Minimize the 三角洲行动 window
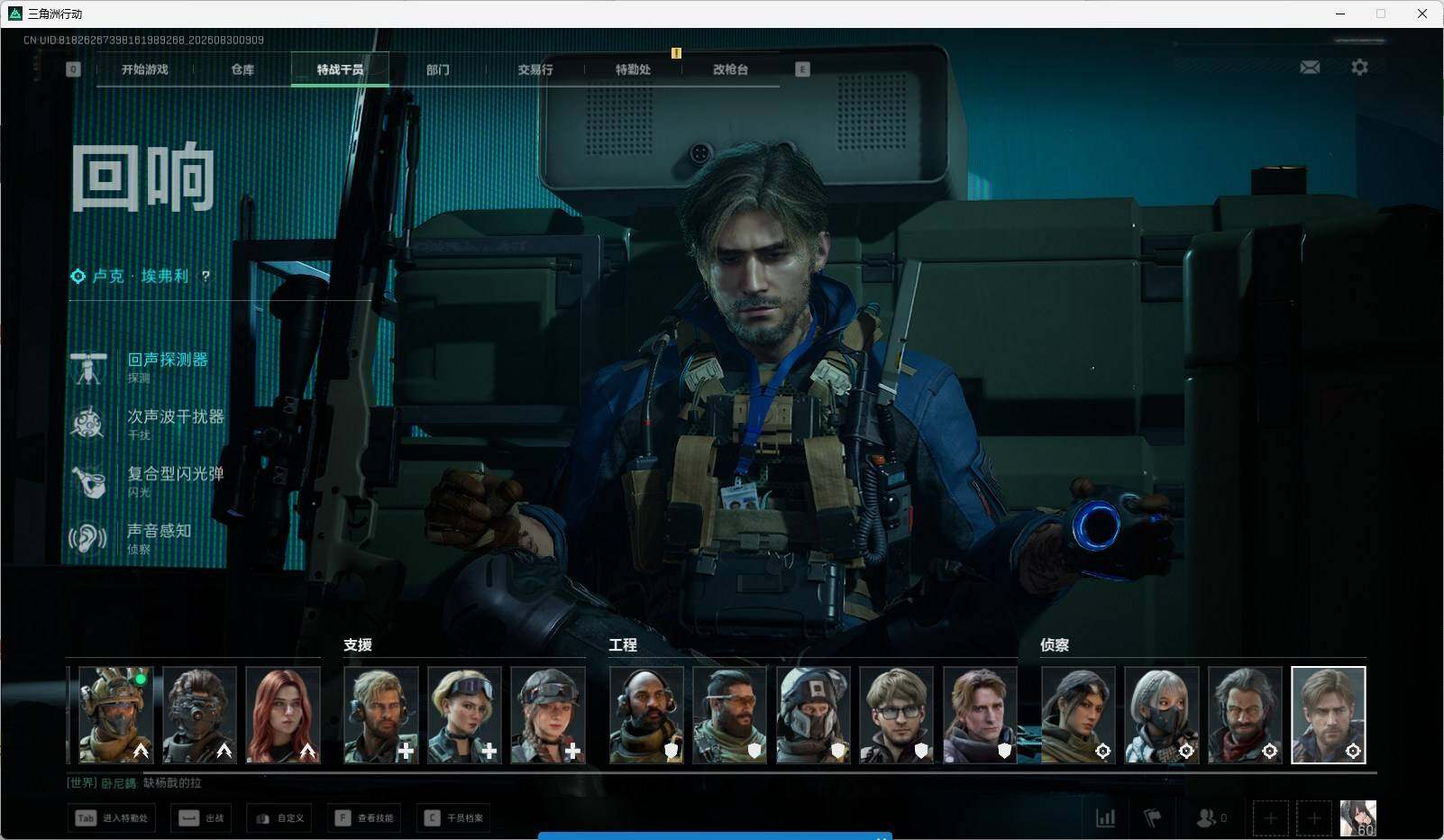1444x840 pixels. (x=1340, y=14)
